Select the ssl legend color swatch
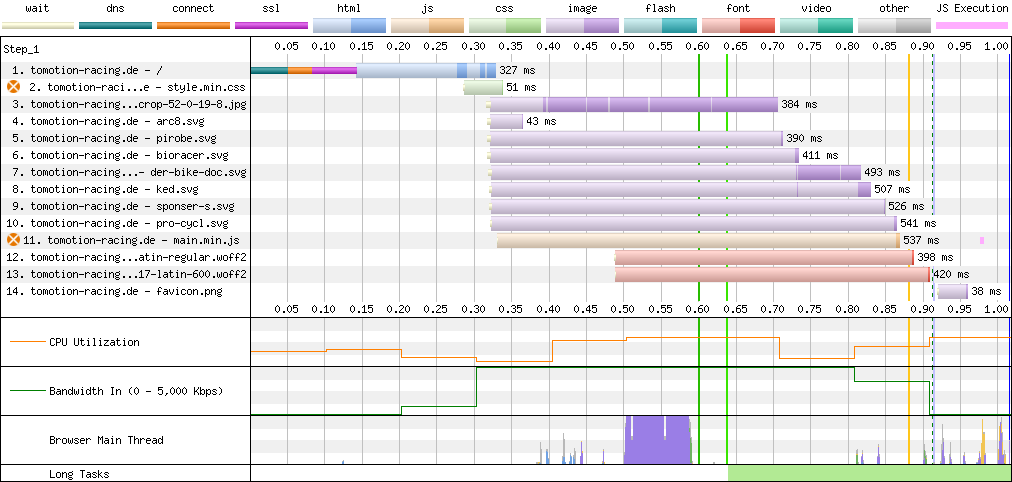 point(271,26)
